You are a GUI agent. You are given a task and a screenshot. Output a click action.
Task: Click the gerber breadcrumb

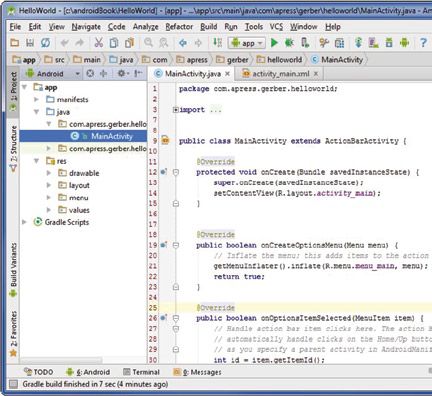(232, 60)
